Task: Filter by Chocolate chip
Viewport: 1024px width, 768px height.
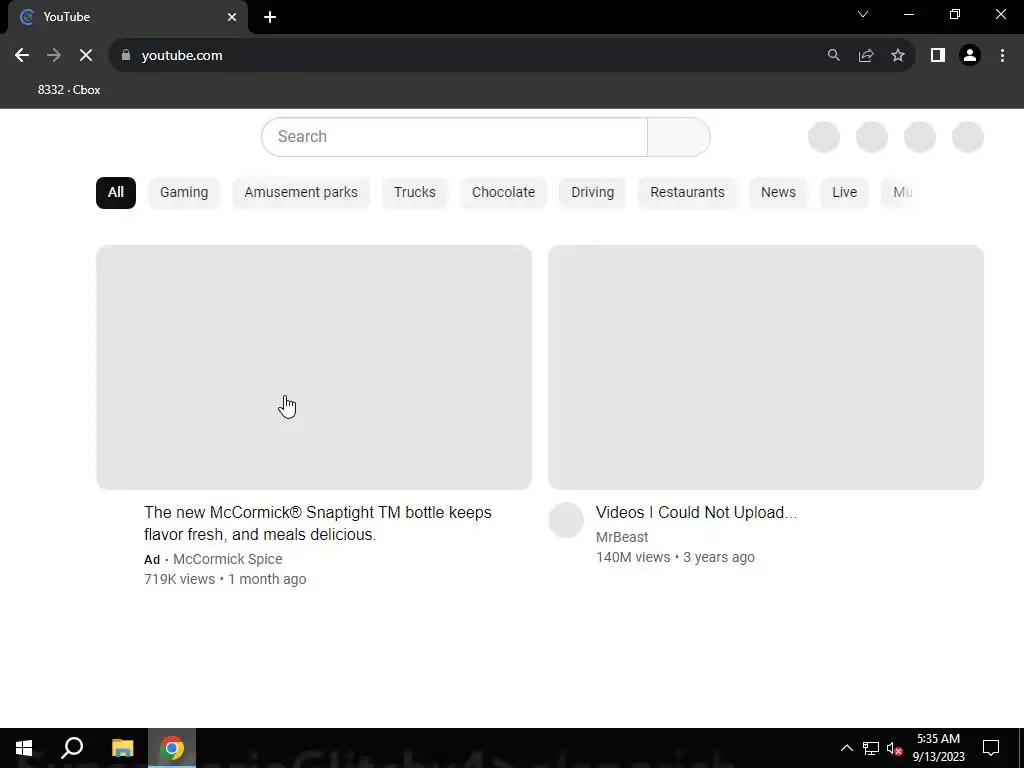Action: (504, 193)
